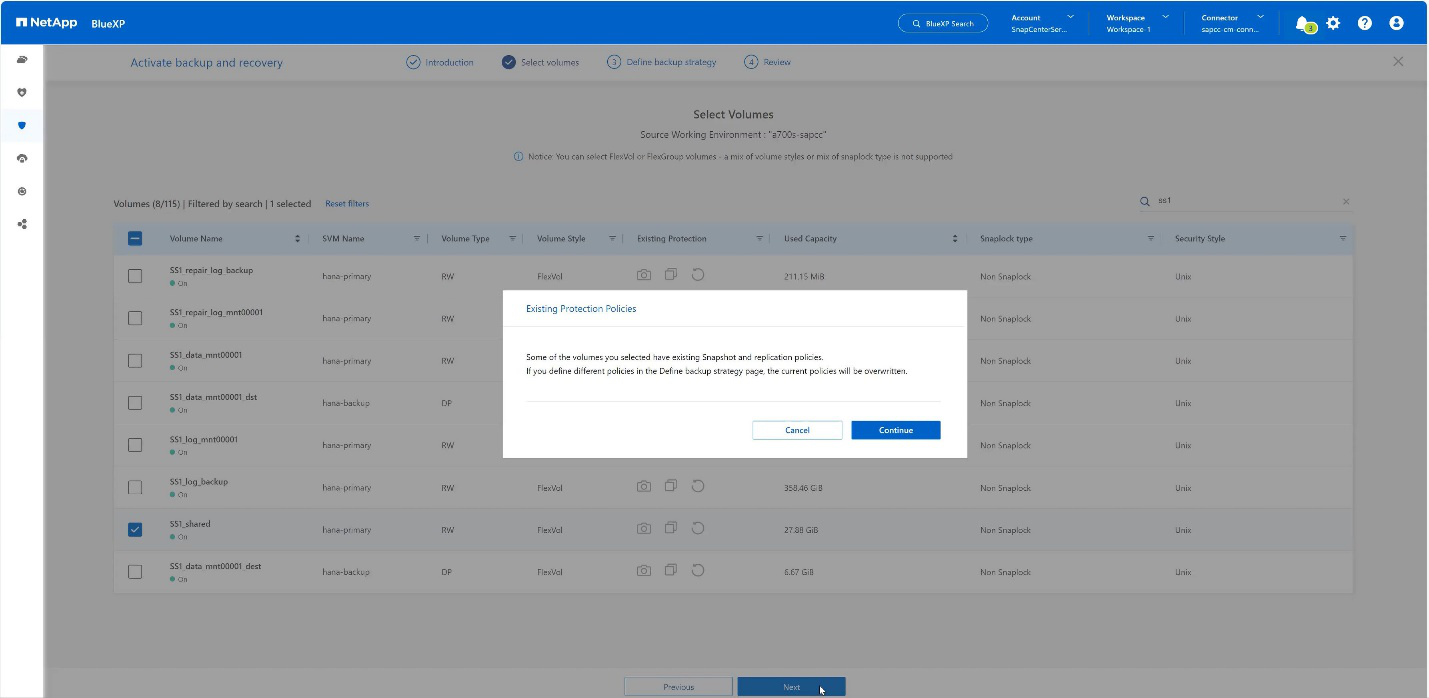Viewport: 1429px width, 698px height.
Task: Open the Health heart icon in sidebar
Action: click(22, 92)
